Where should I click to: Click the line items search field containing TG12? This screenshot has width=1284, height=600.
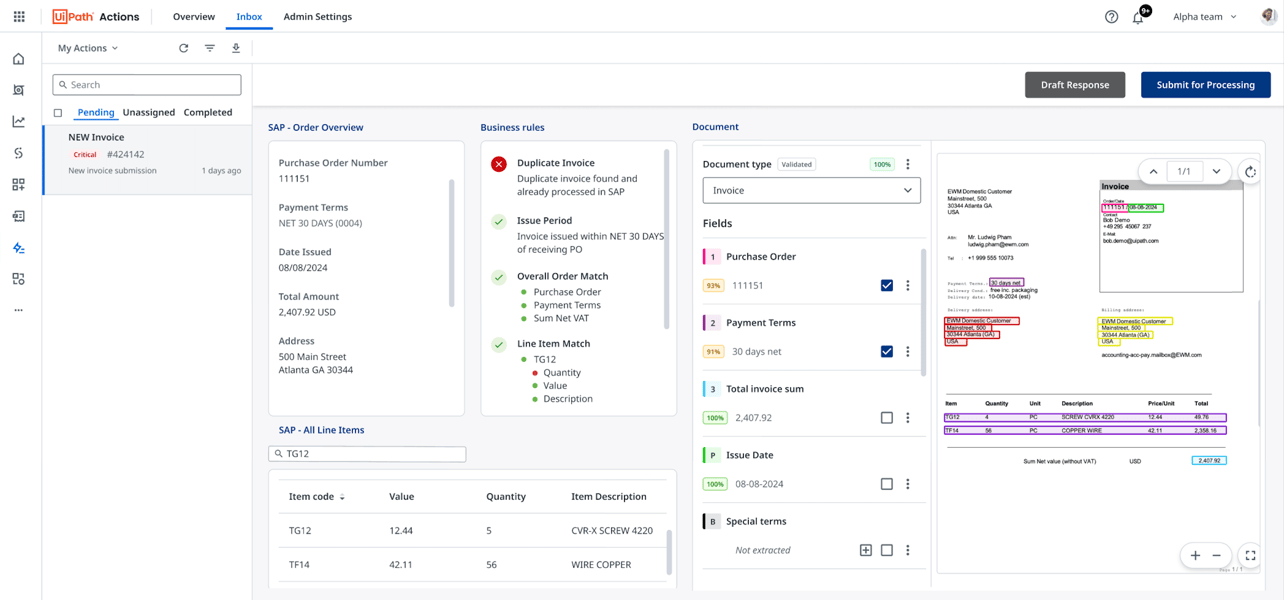pyautogui.click(x=367, y=454)
